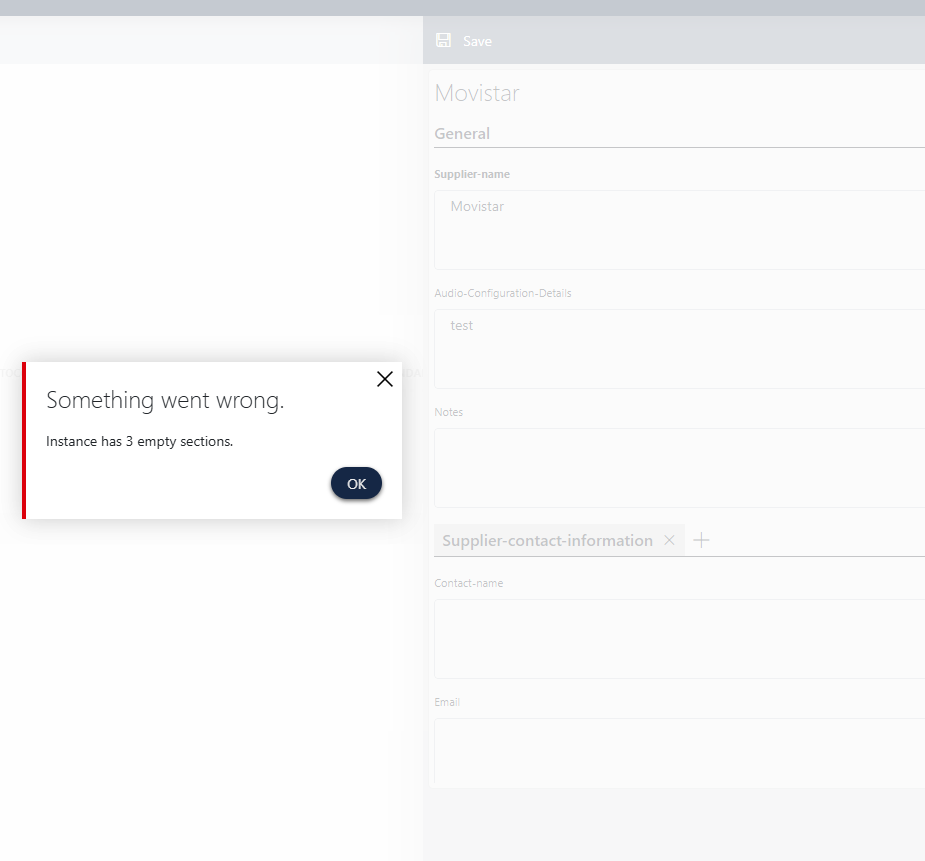Viewport: 925px width, 861px height.
Task: Click the Email field label
Action: coord(447,702)
